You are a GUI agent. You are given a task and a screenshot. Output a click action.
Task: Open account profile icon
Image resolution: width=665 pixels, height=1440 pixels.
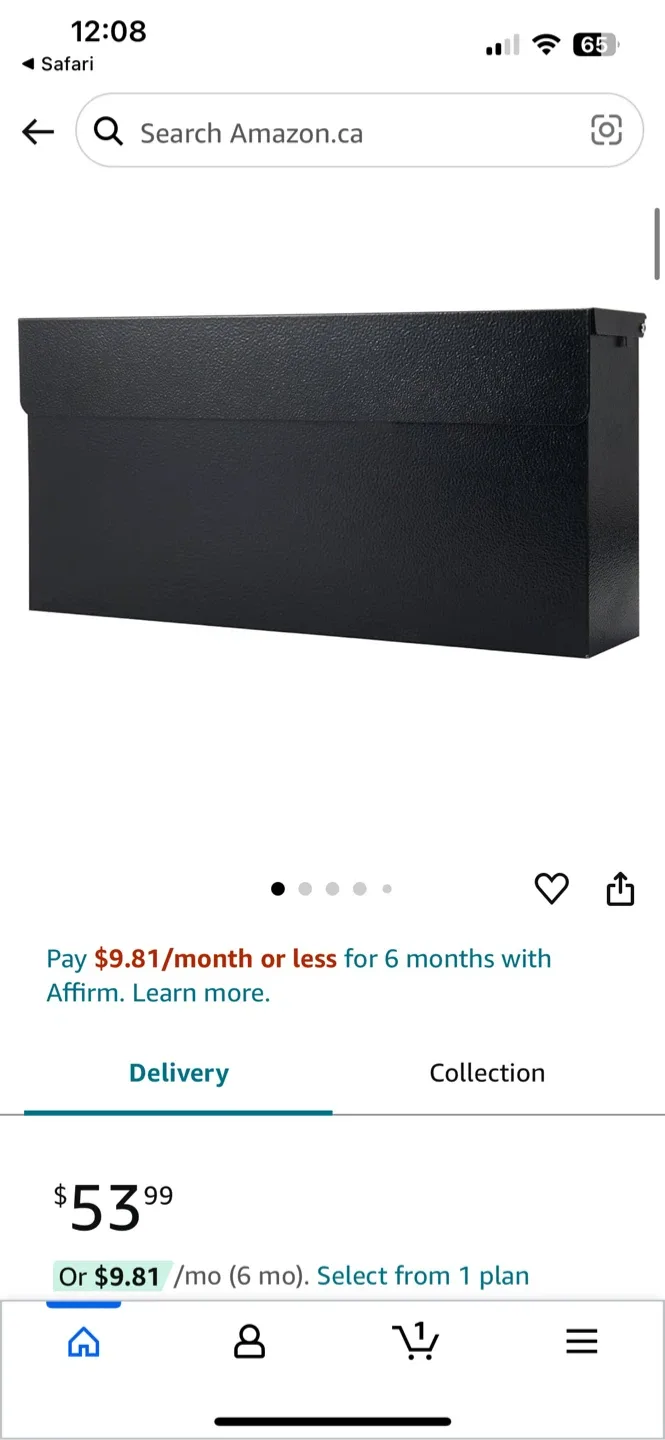249,1341
